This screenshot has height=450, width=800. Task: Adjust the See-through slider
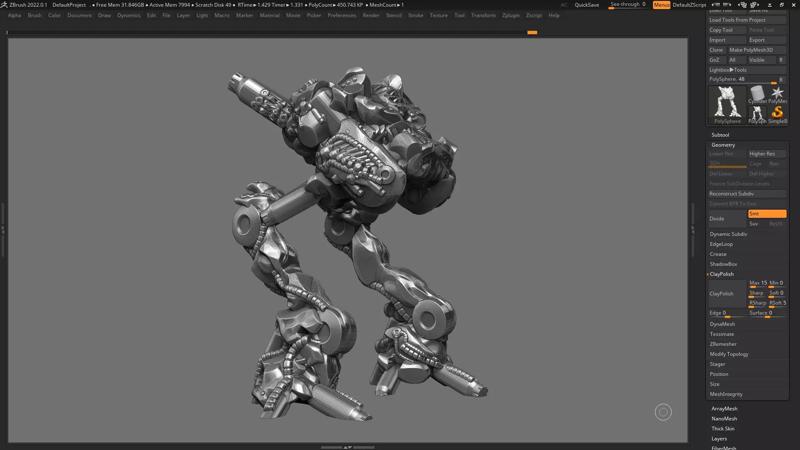(627, 5)
